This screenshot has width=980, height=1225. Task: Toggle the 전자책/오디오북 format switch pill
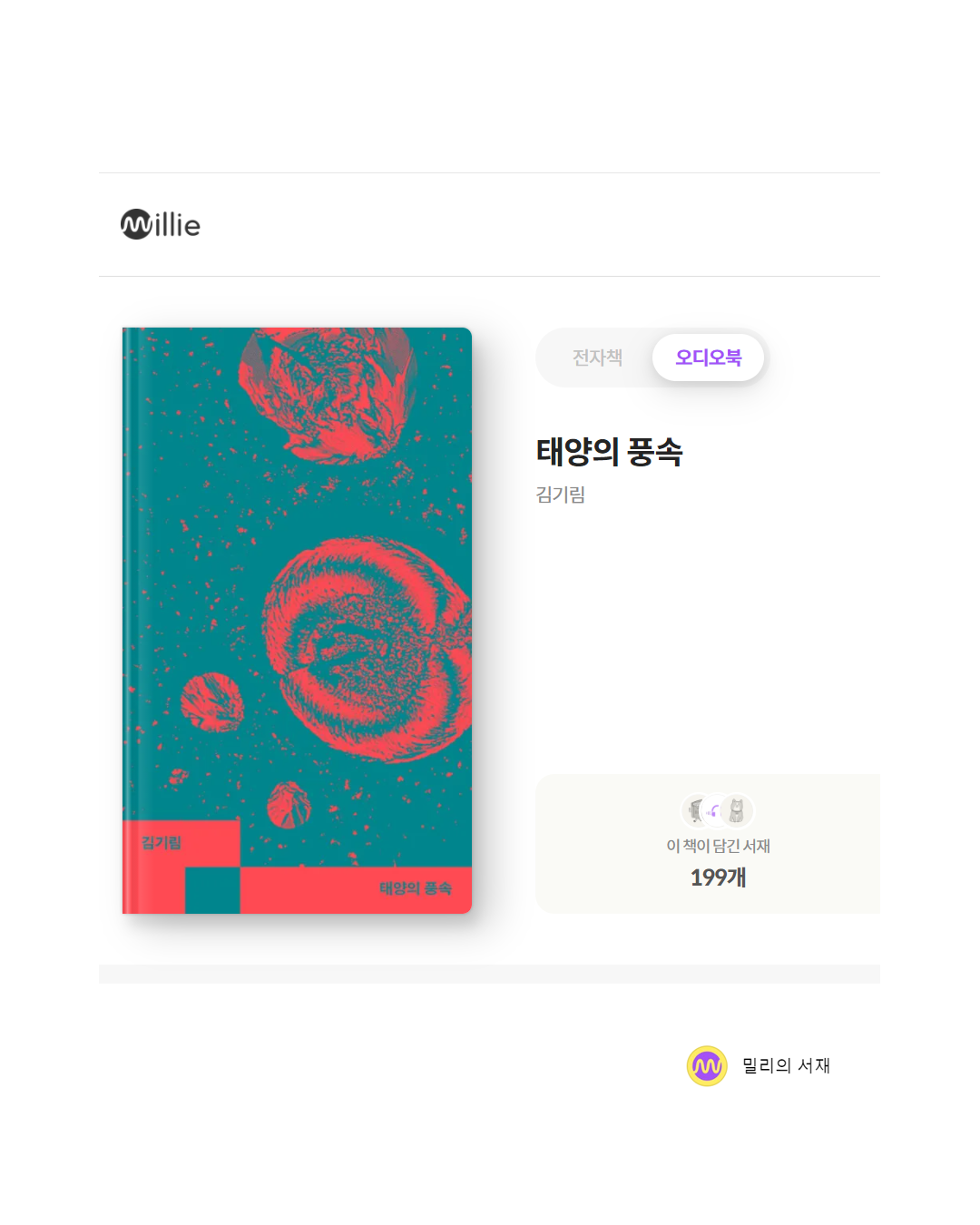(652, 358)
